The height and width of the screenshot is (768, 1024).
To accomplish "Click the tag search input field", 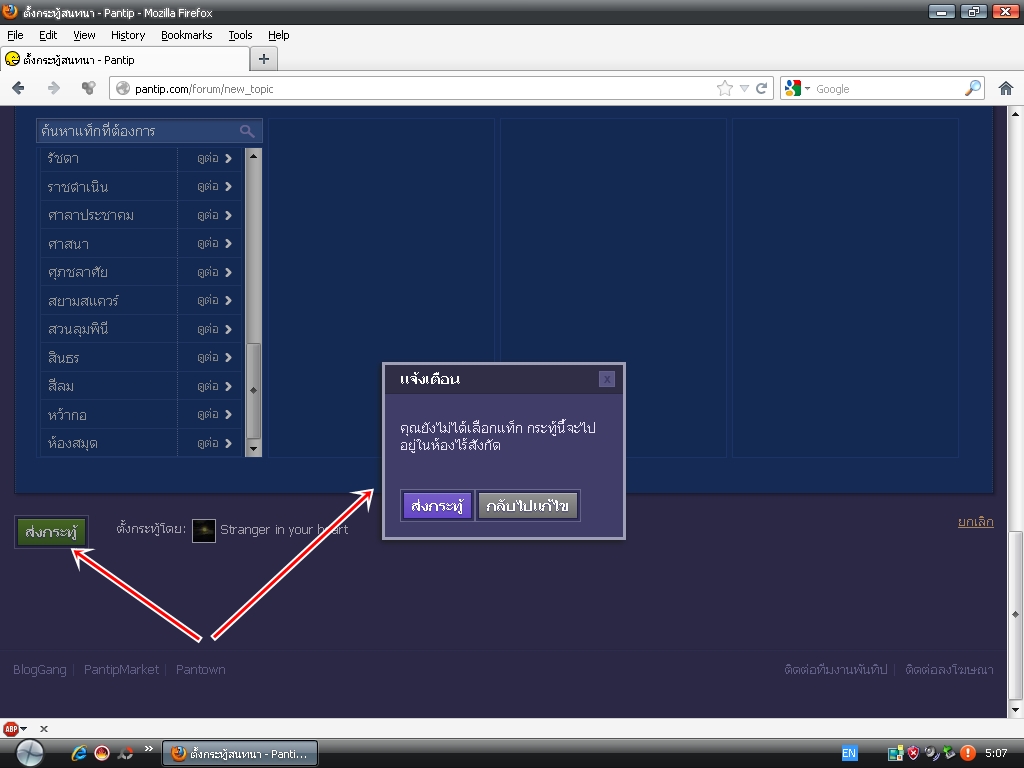I will 149,131.
